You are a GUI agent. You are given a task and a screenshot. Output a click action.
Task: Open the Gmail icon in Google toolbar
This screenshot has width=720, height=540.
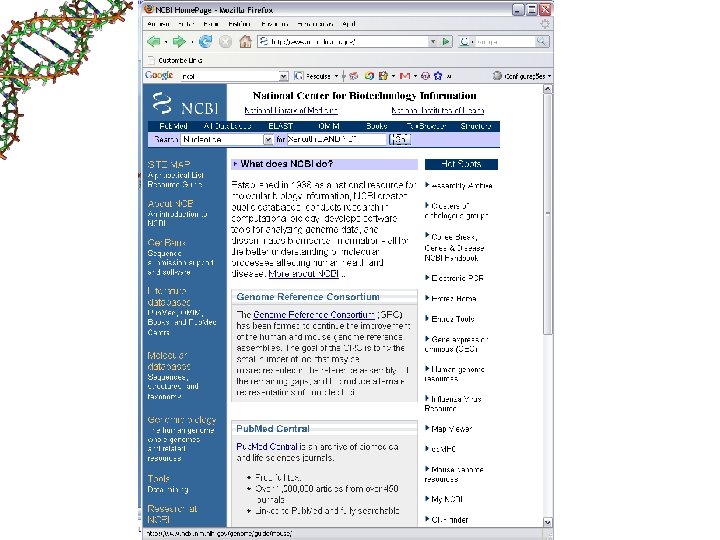(x=405, y=76)
